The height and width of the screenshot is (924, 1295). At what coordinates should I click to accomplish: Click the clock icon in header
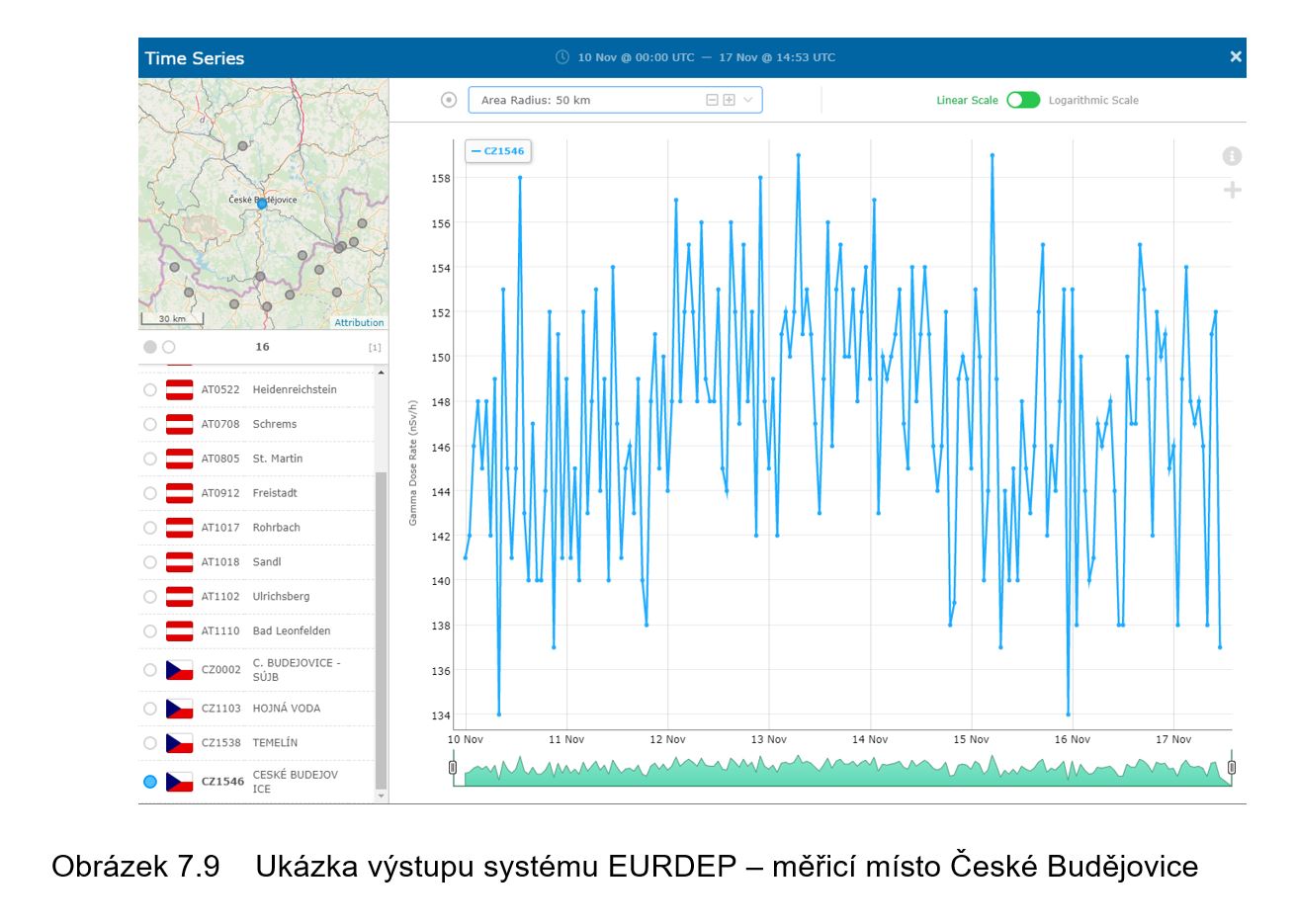(562, 57)
